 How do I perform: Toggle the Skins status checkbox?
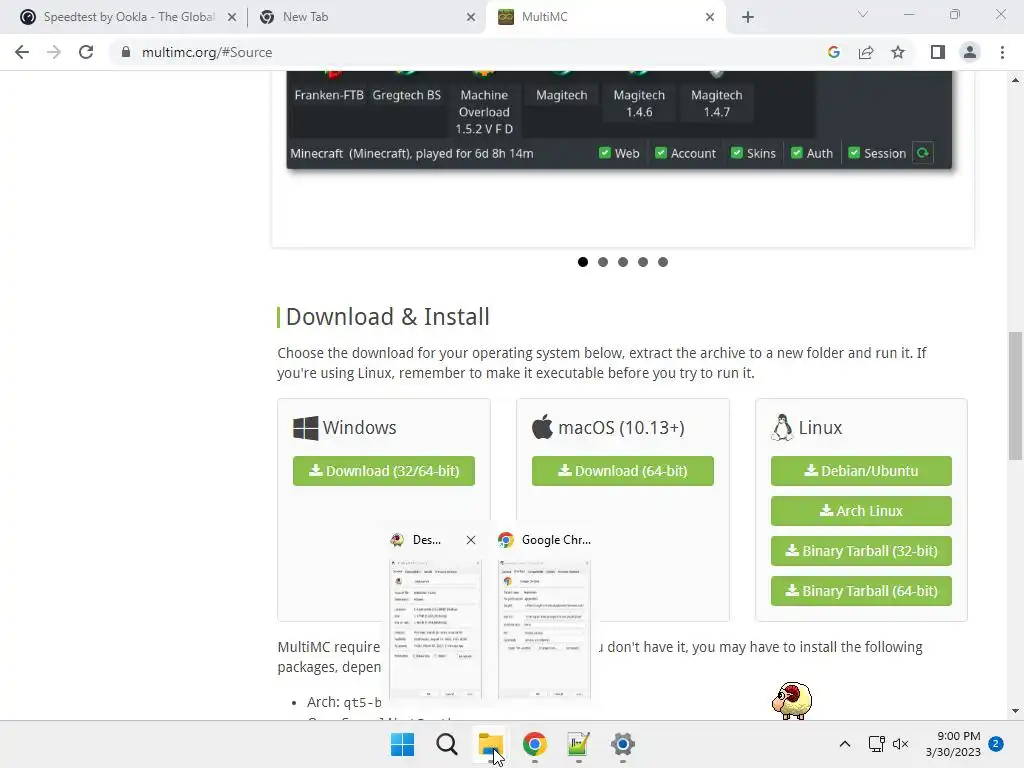[x=737, y=153]
